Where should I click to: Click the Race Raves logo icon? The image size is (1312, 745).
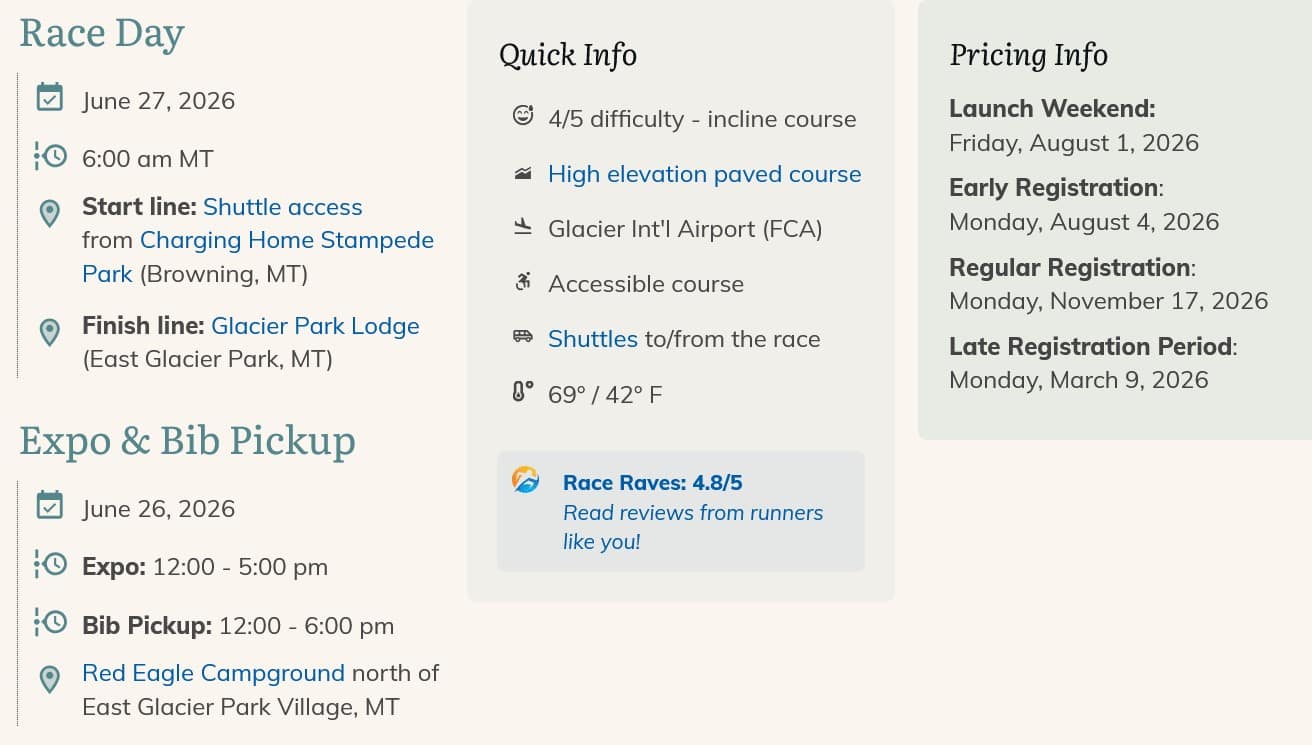[526, 480]
